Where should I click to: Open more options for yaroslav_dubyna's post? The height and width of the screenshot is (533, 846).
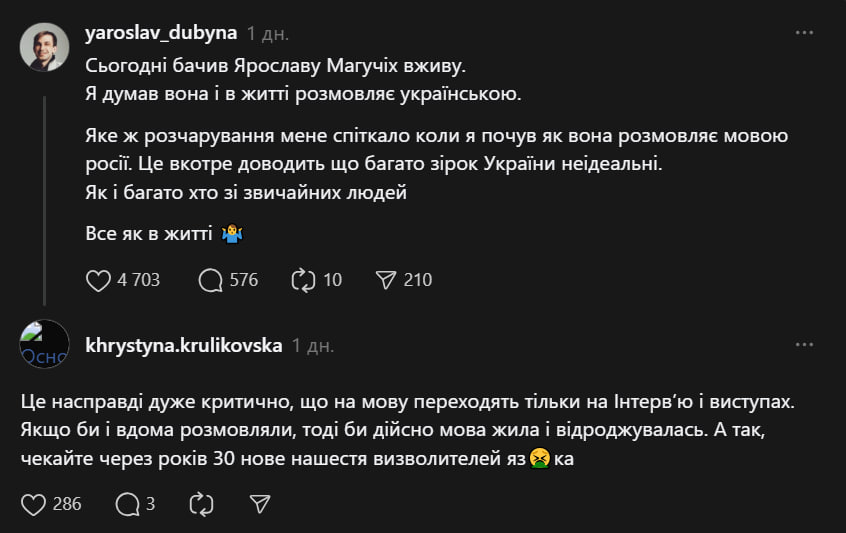804,33
